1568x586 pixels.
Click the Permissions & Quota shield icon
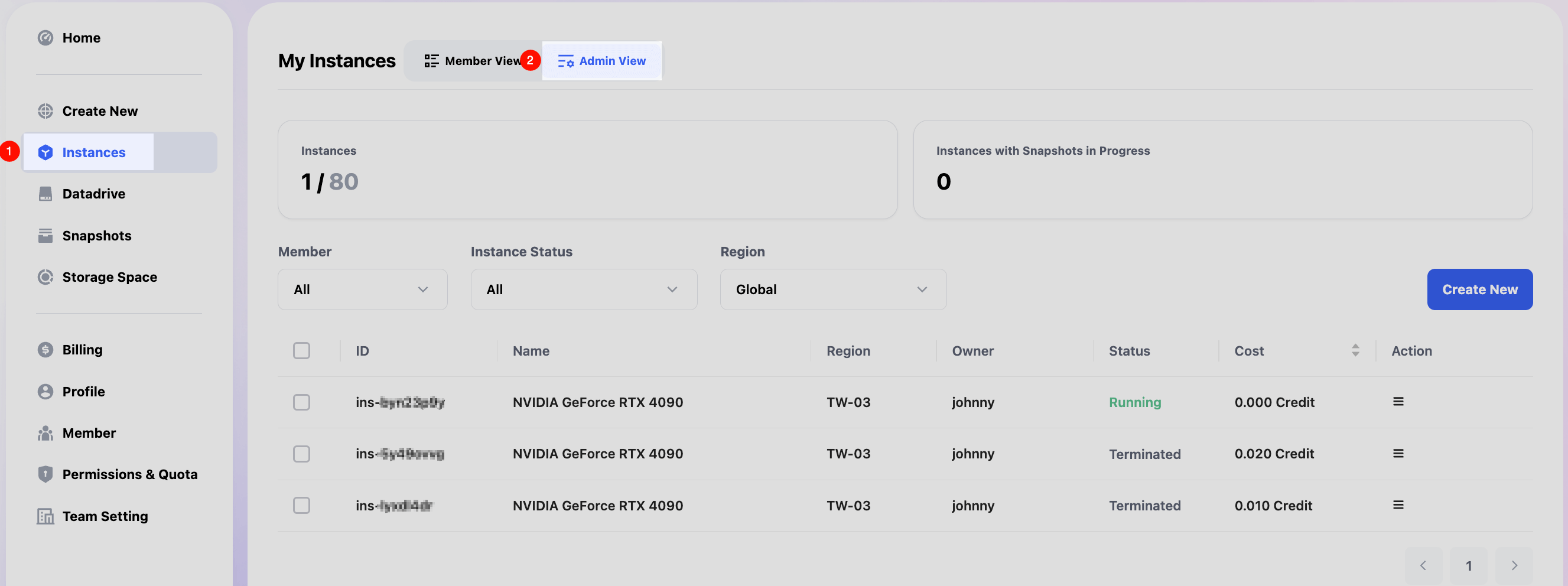pos(45,474)
